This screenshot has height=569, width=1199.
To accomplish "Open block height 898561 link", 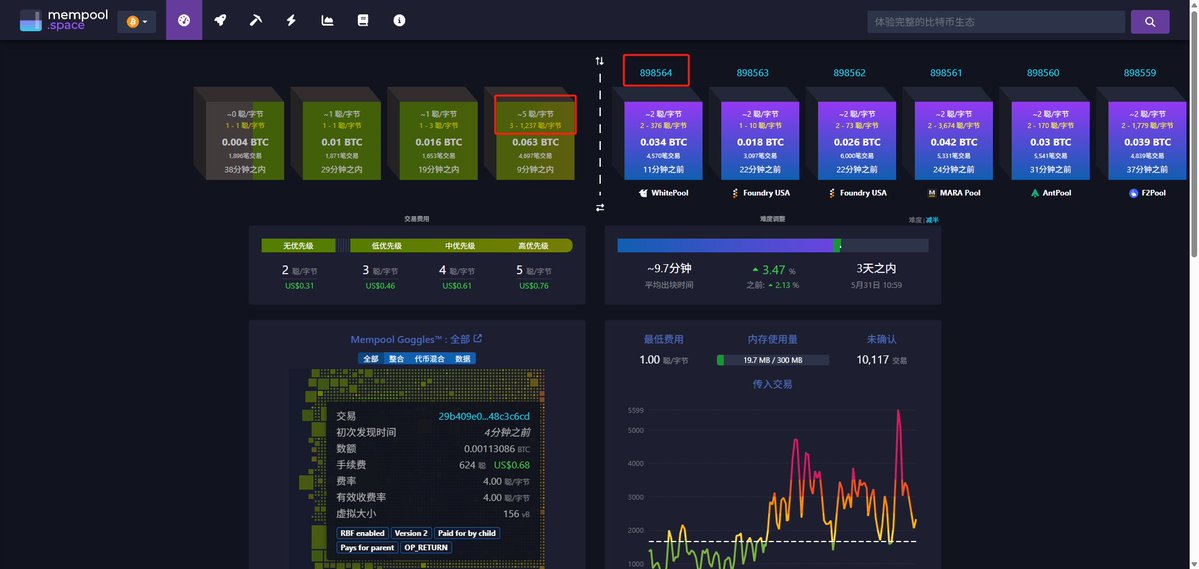I will 946,73.
